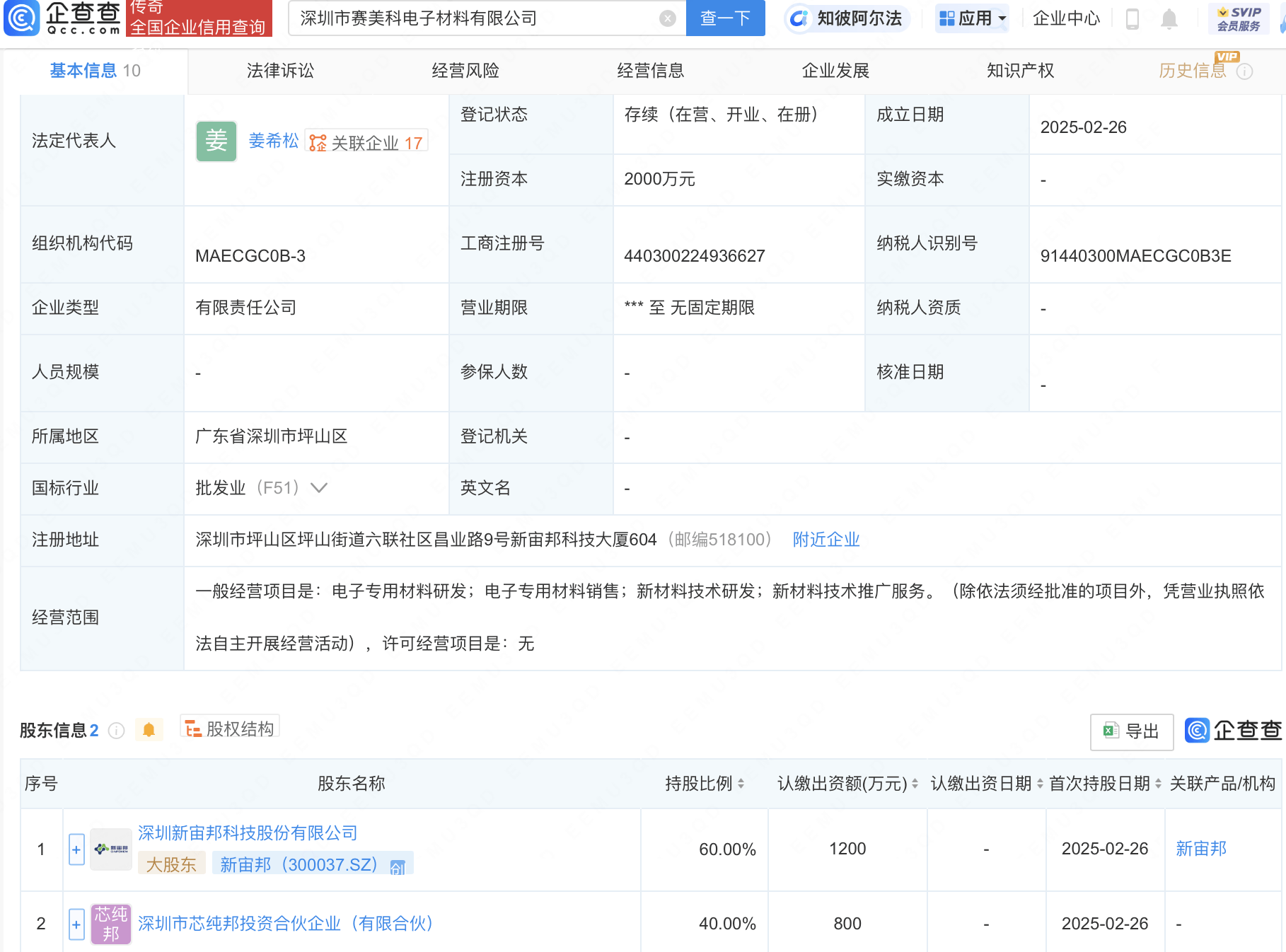The image size is (1286, 952).
Task: Click the 40.00% holding ratio cell
Action: tap(727, 924)
